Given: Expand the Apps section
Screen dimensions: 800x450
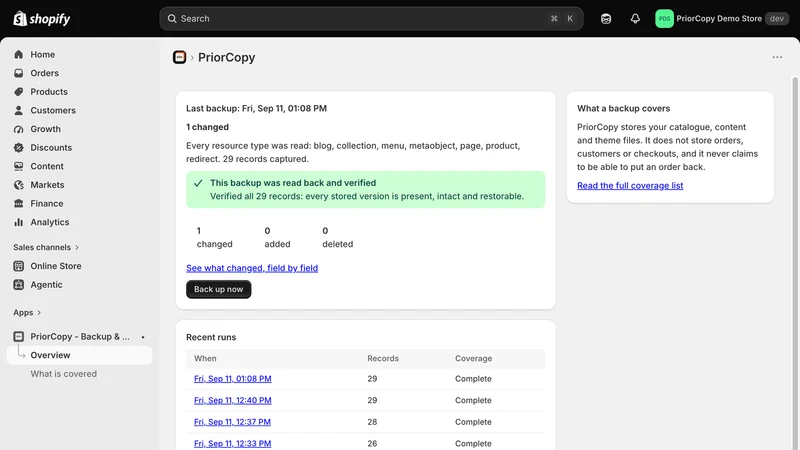Looking at the screenshot, I should click(27, 312).
